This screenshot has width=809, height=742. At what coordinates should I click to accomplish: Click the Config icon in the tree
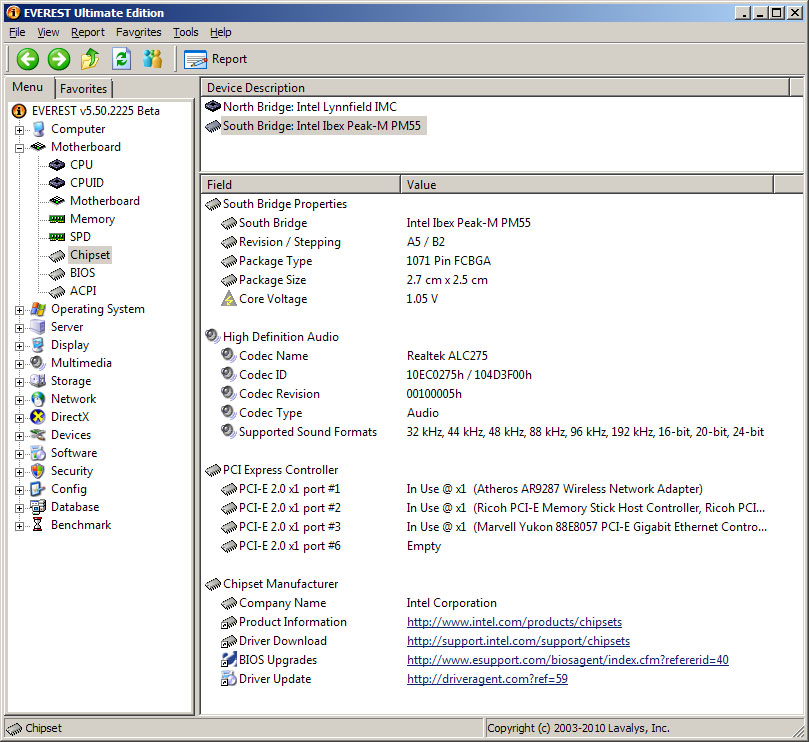point(38,489)
